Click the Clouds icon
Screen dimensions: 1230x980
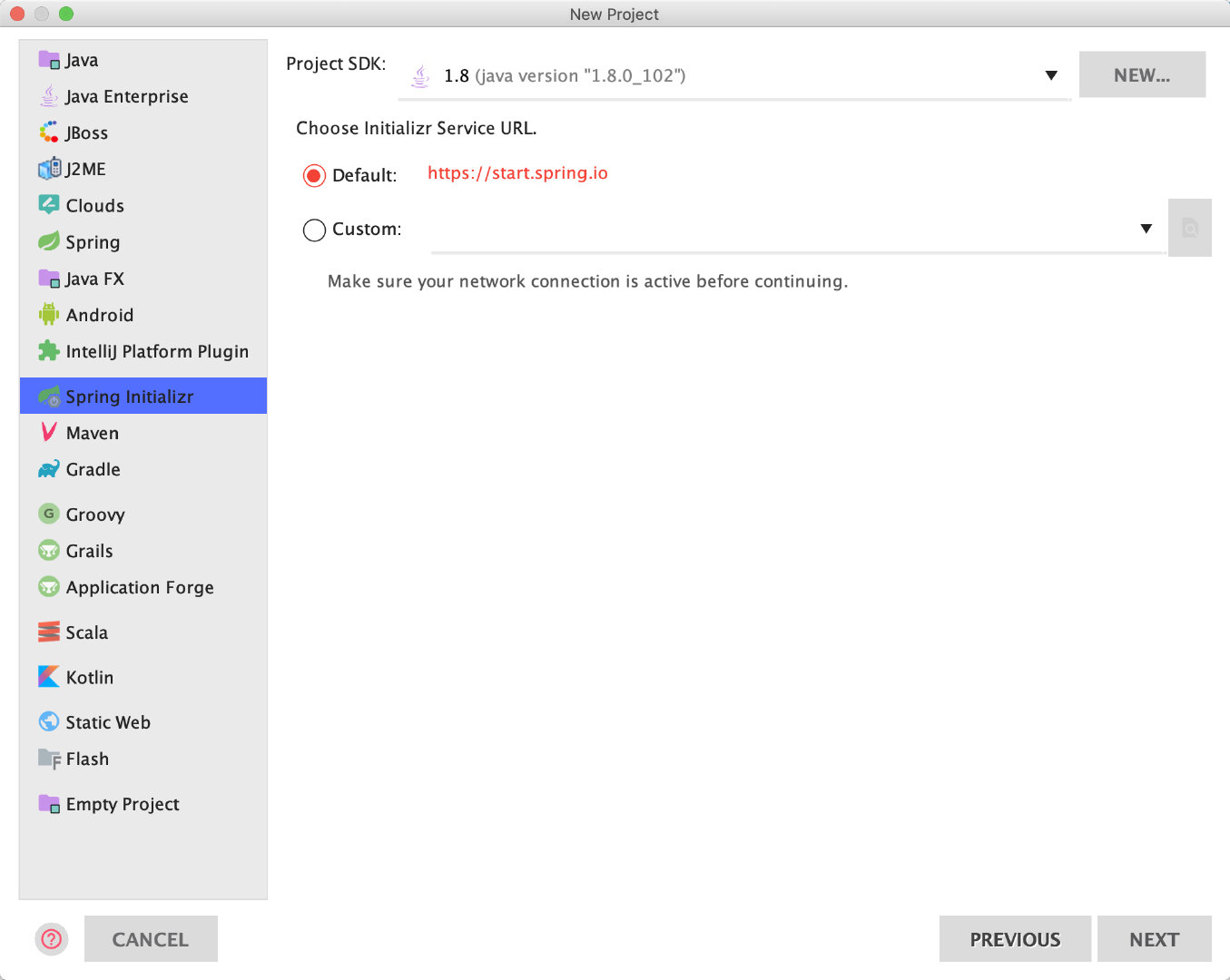pos(49,205)
